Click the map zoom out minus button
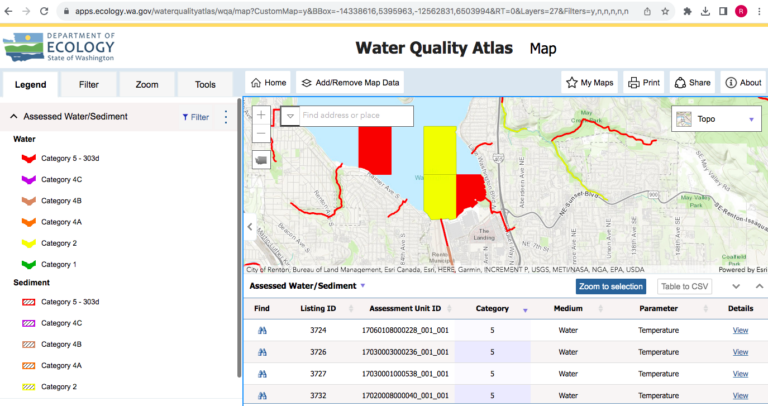Viewport: 768px width, 406px height. coord(261,134)
